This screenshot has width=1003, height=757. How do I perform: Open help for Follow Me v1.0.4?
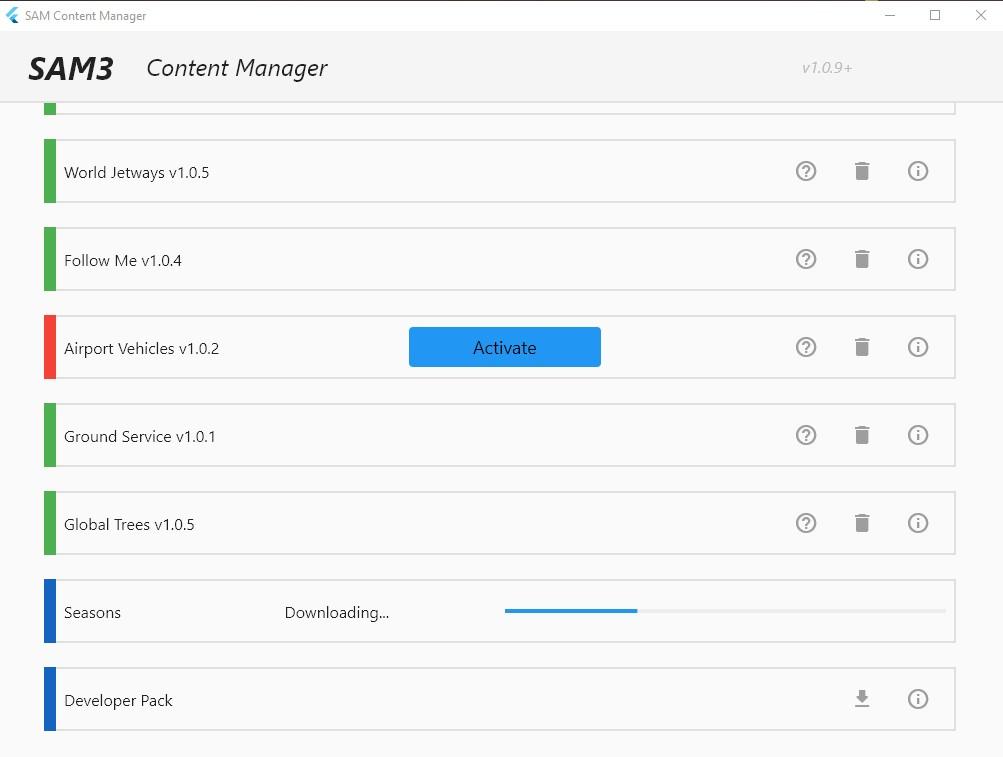(806, 259)
